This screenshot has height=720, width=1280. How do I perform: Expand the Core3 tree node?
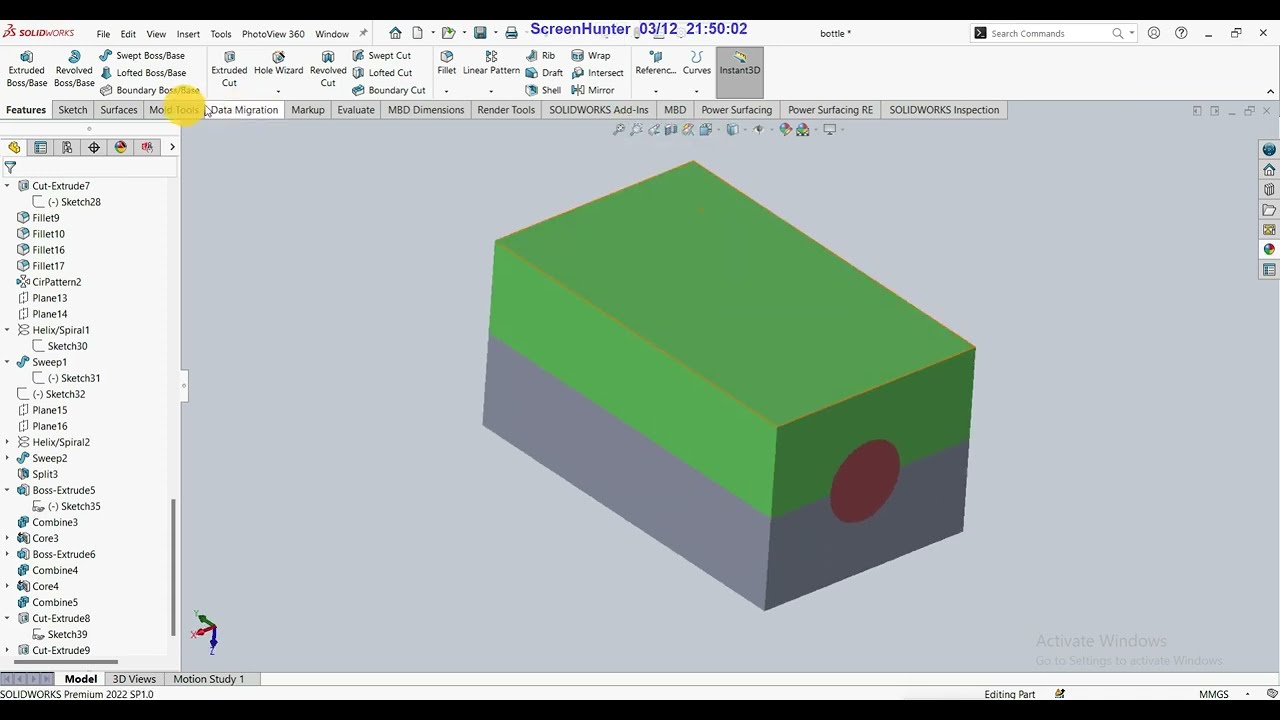click(8, 538)
